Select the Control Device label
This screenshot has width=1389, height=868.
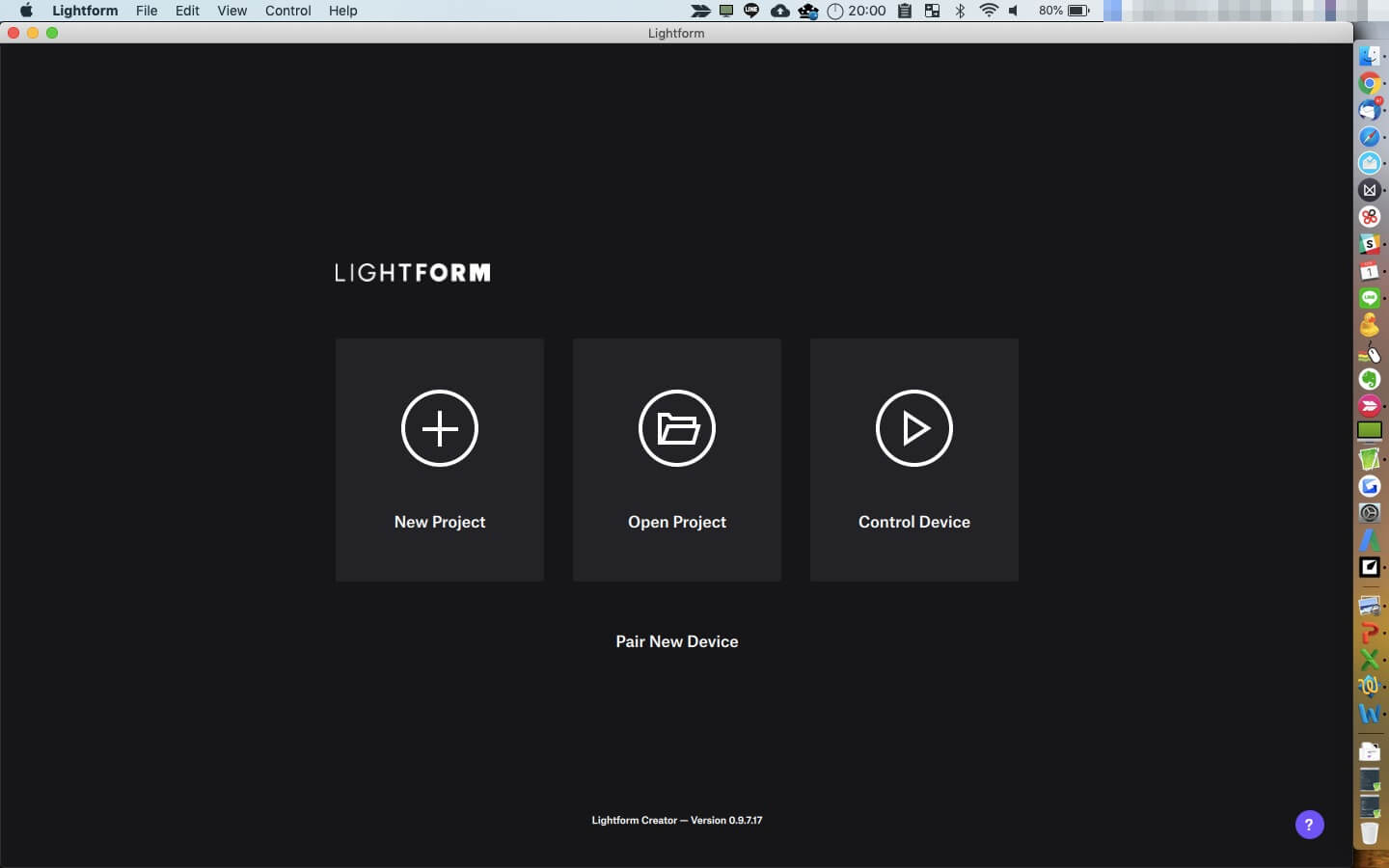tap(914, 522)
